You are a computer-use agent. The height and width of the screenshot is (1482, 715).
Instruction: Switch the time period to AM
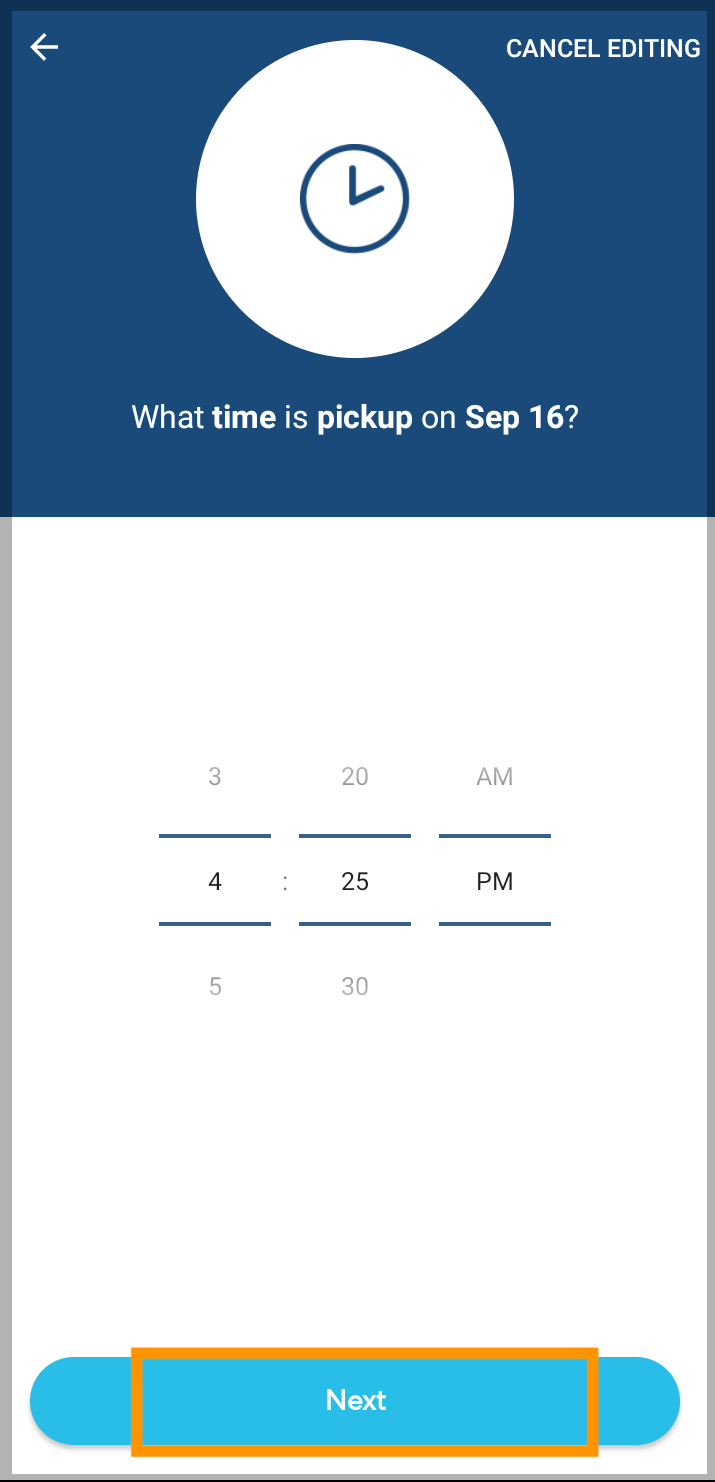pos(495,776)
